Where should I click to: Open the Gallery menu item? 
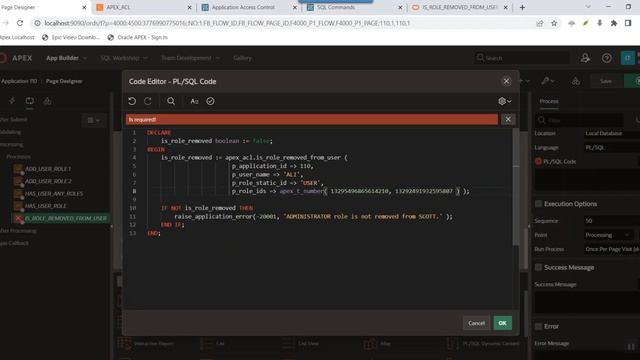tap(242, 58)
